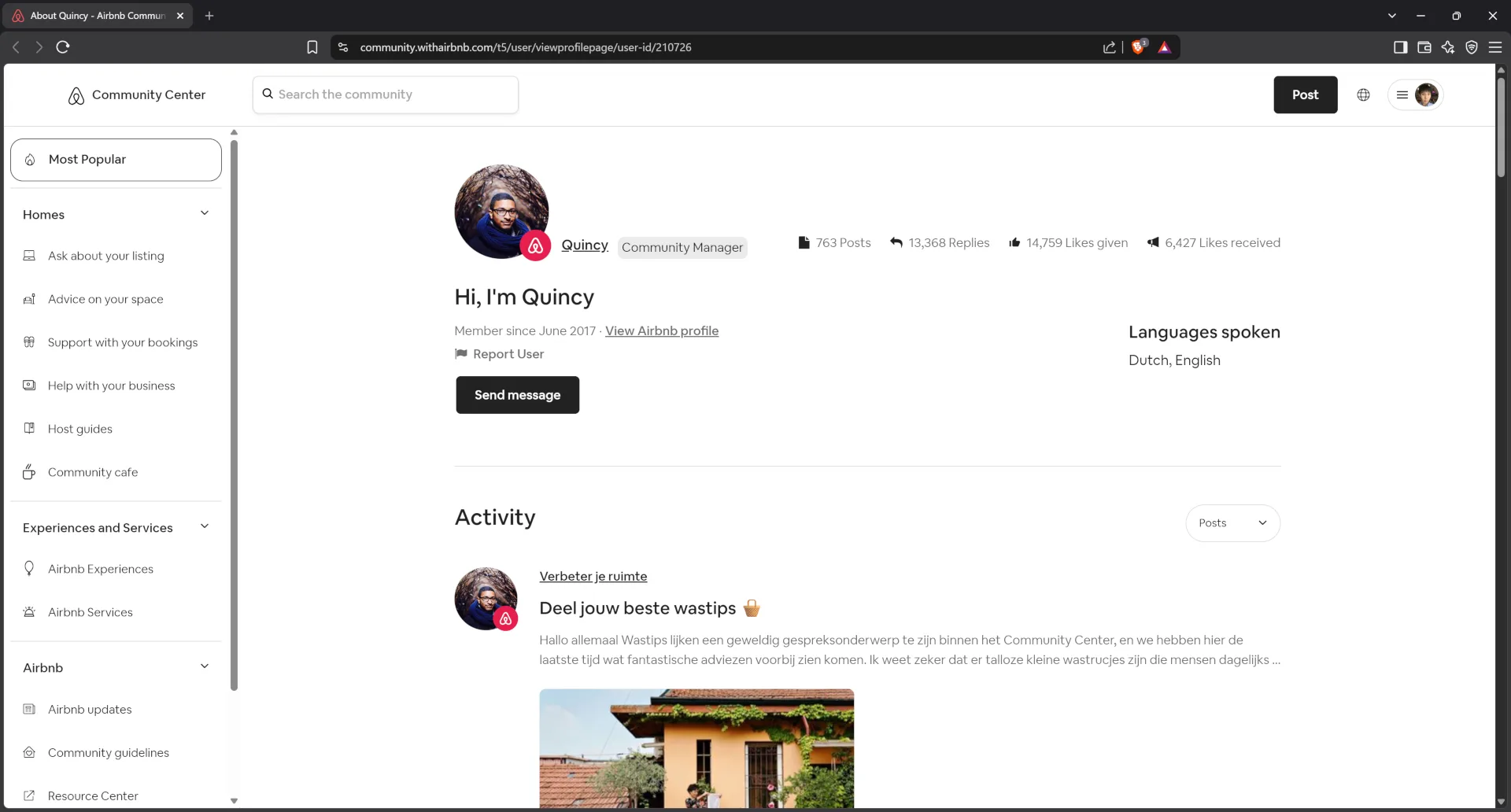Click the Post button
The image size is (1511, 812).
(x=1305, y=94)
